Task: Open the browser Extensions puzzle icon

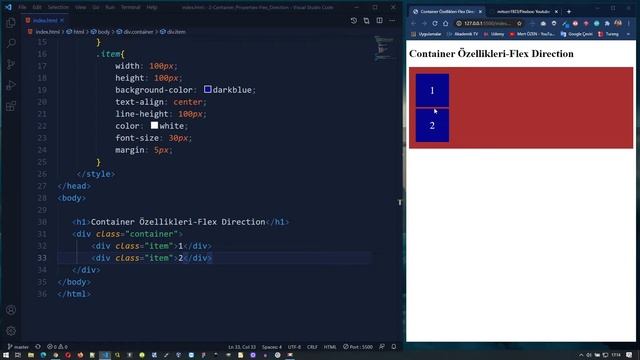Action: 607,23
